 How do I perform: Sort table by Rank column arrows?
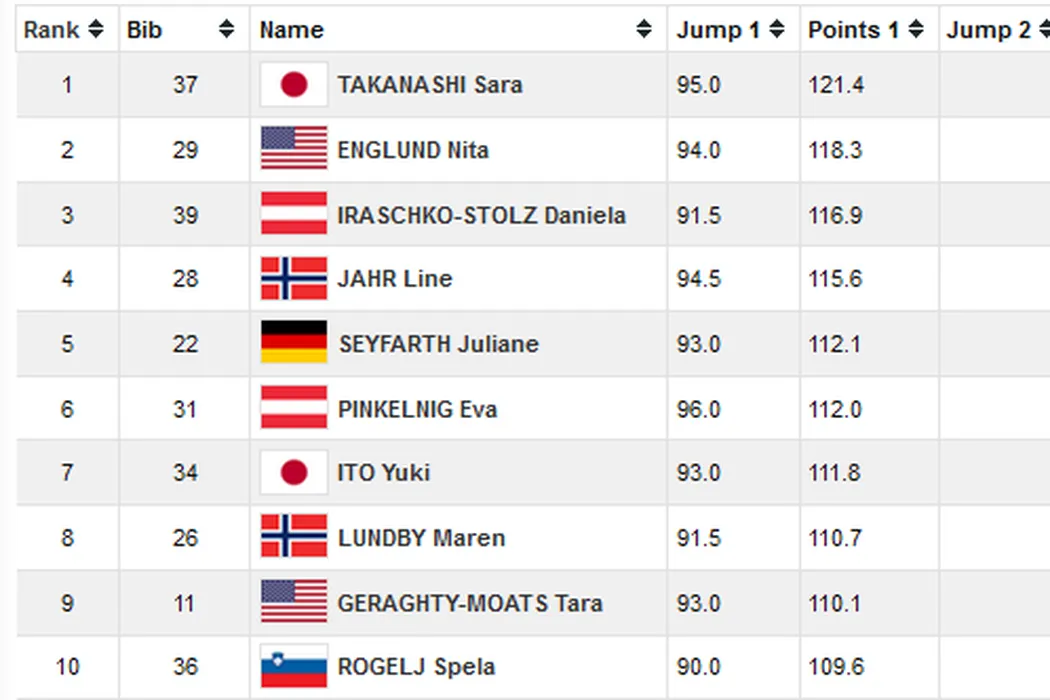(96, 30)
